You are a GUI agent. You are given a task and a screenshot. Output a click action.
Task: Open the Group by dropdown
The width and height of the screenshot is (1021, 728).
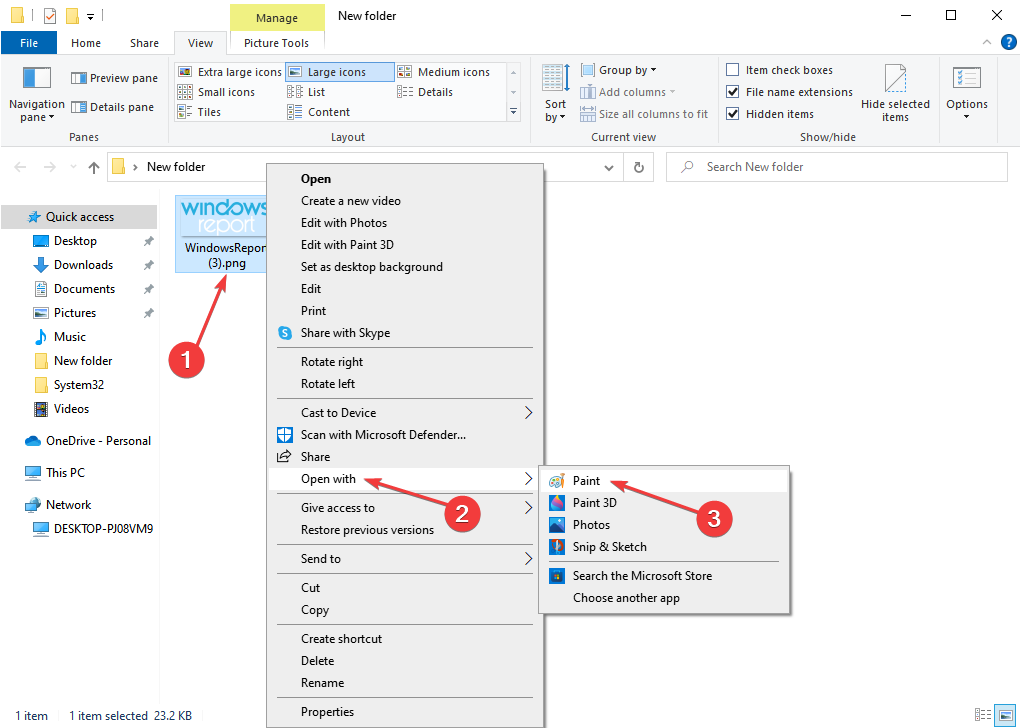point(619,70)
